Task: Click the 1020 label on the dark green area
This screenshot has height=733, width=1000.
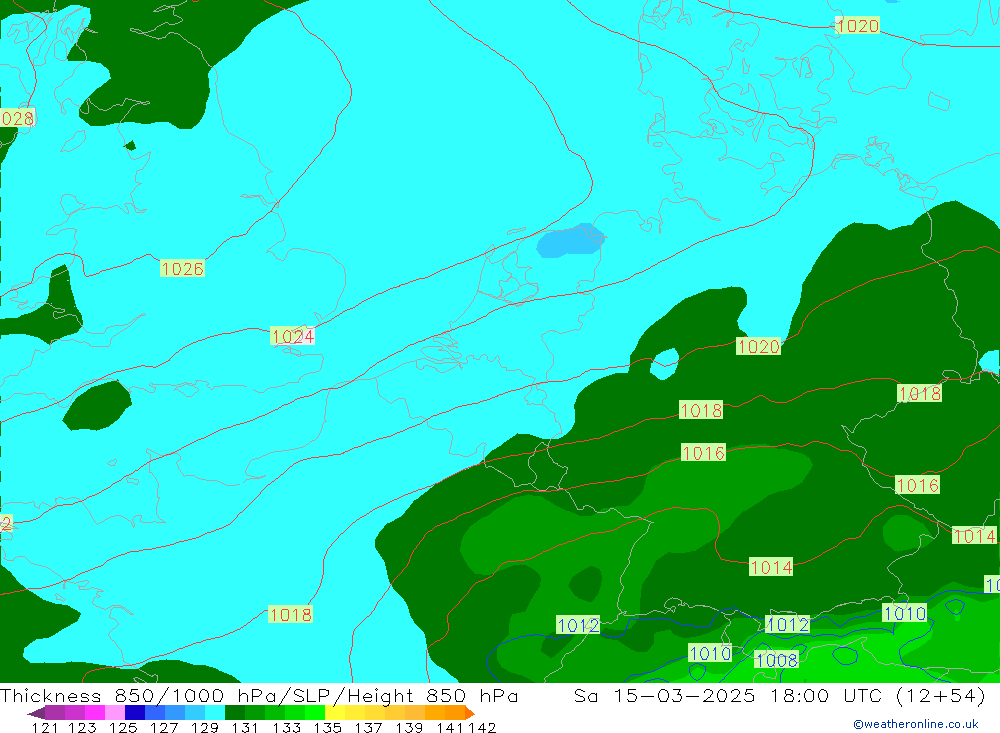Action: (x=758, y=346)
